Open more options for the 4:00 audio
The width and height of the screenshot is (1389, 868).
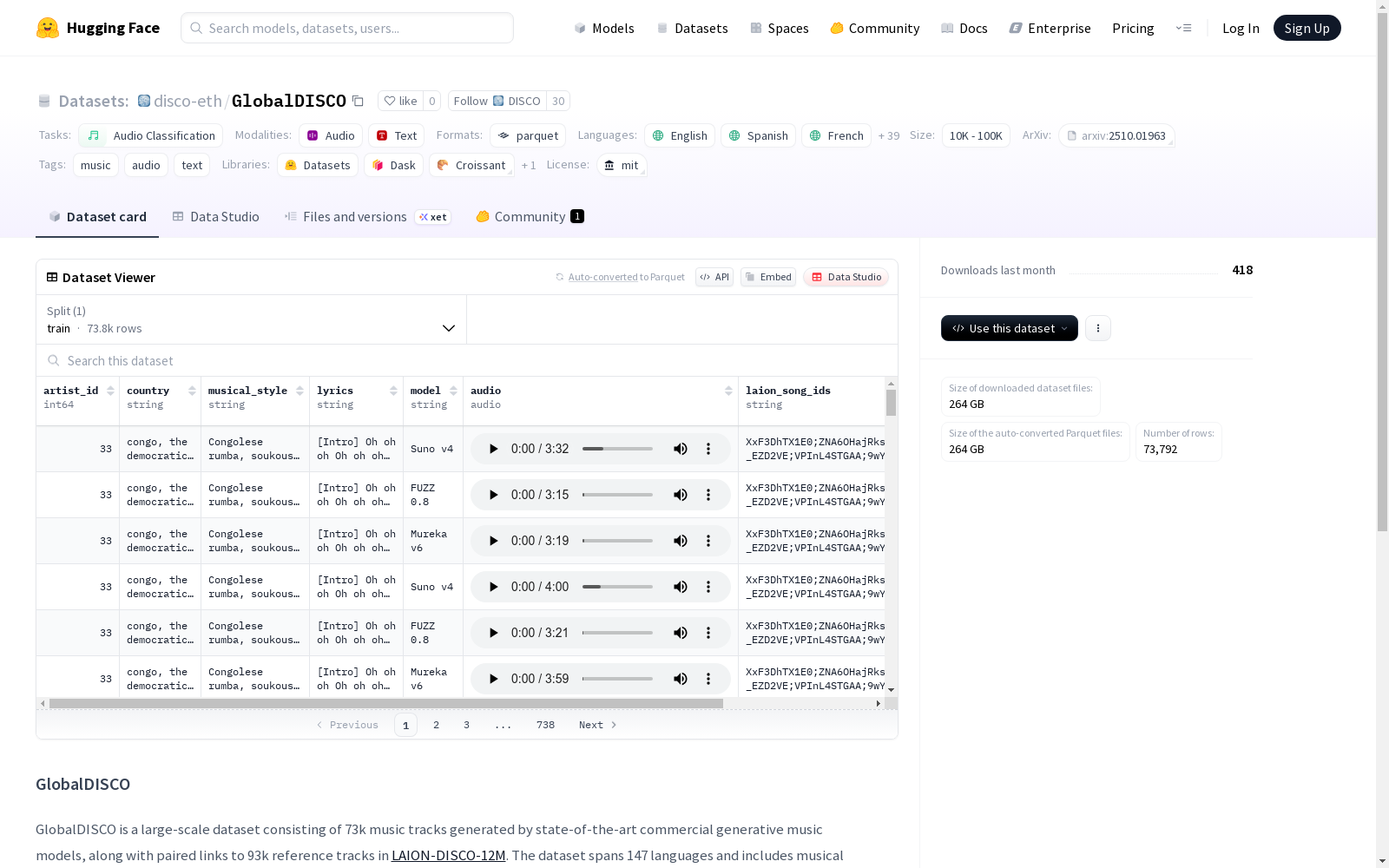[x=708, y=587]
